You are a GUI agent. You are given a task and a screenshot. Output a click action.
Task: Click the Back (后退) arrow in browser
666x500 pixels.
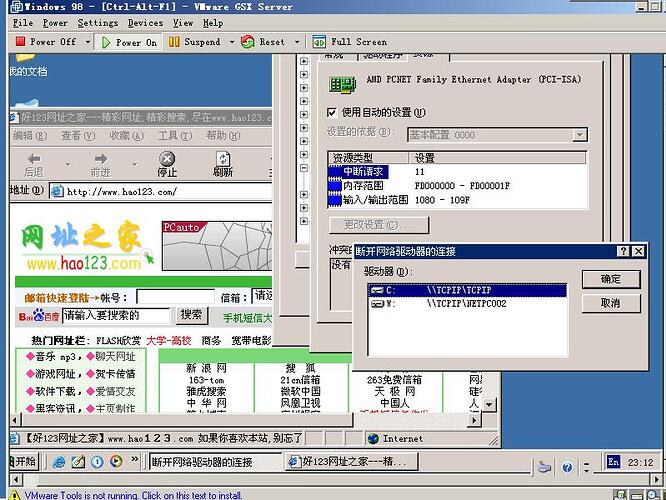pos(34,164)
